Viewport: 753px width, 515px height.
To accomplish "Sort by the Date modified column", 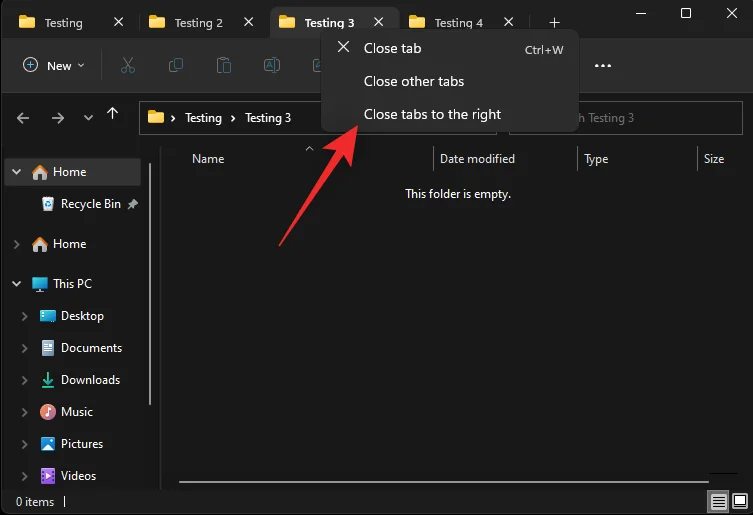I will (x=477, y=159).
